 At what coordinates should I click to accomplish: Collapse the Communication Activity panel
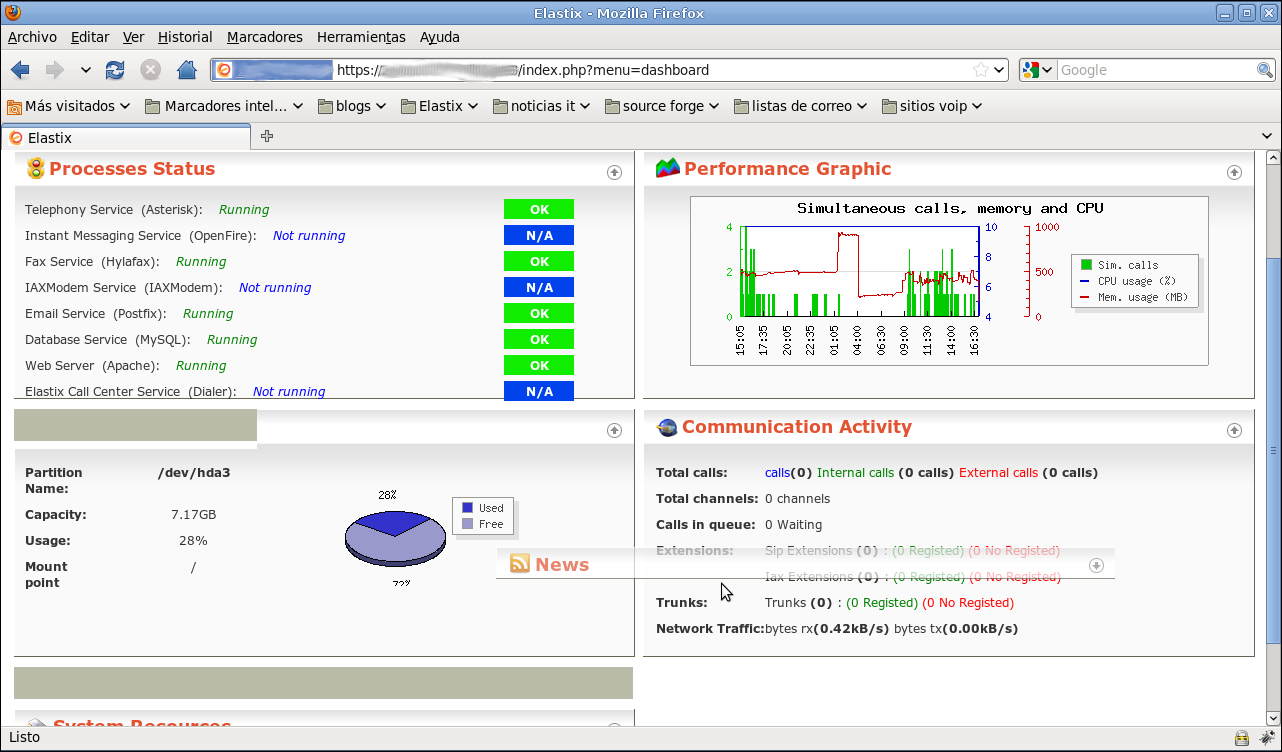[x=1234, y=430]
